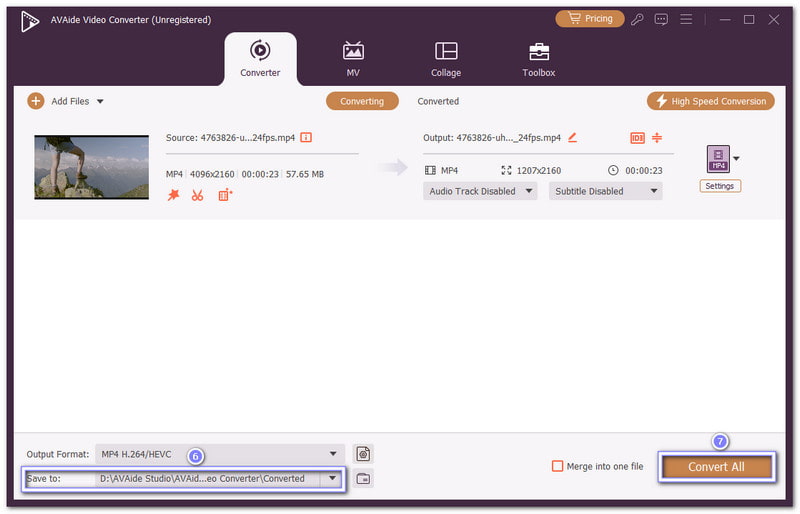The width and height of the screenshot is (800, 514).
Task: Click the High Speed Conversion button
Action: click(710, 101)
